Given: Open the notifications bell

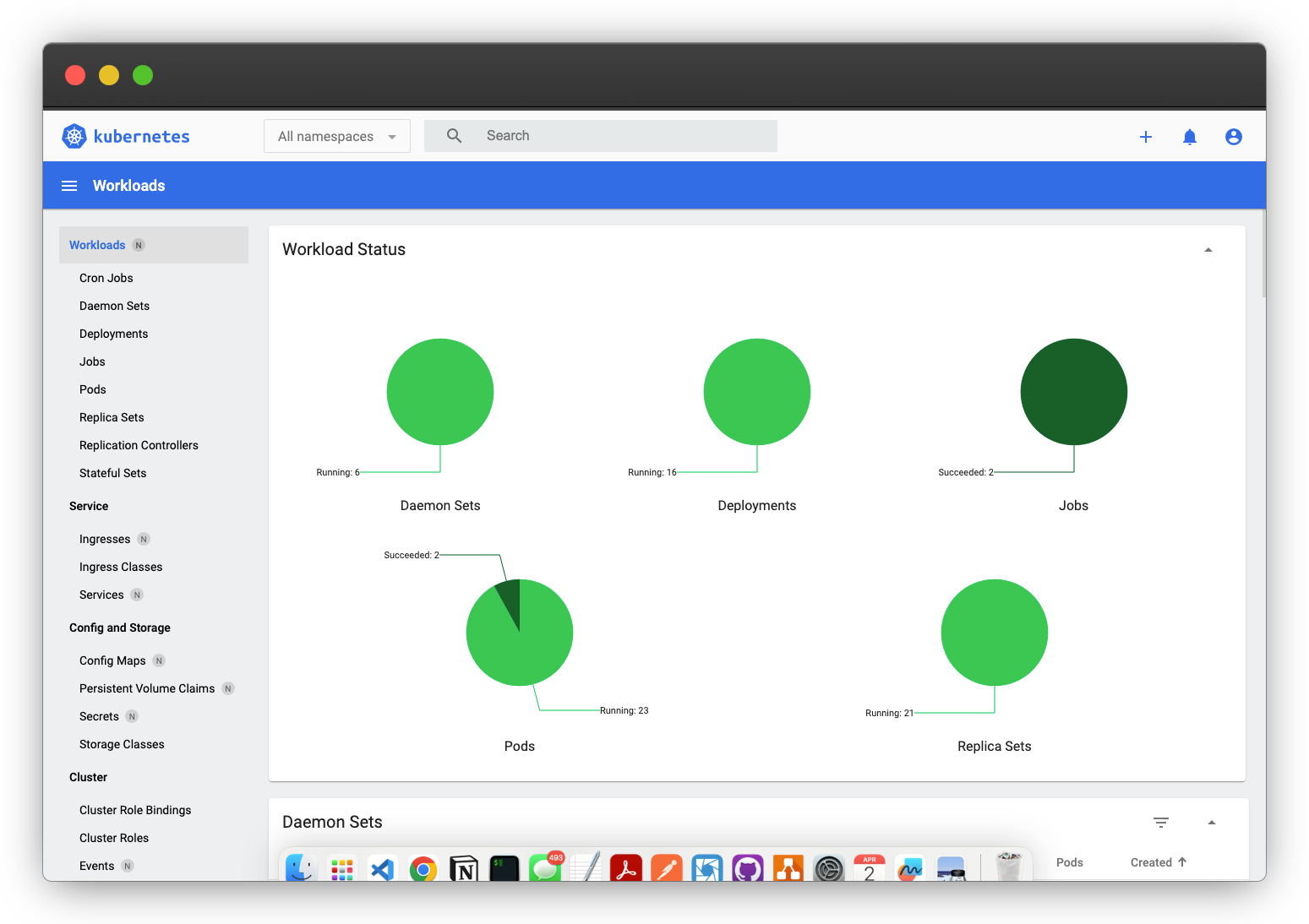Looking at the screenshot, I should [1190, 136].
